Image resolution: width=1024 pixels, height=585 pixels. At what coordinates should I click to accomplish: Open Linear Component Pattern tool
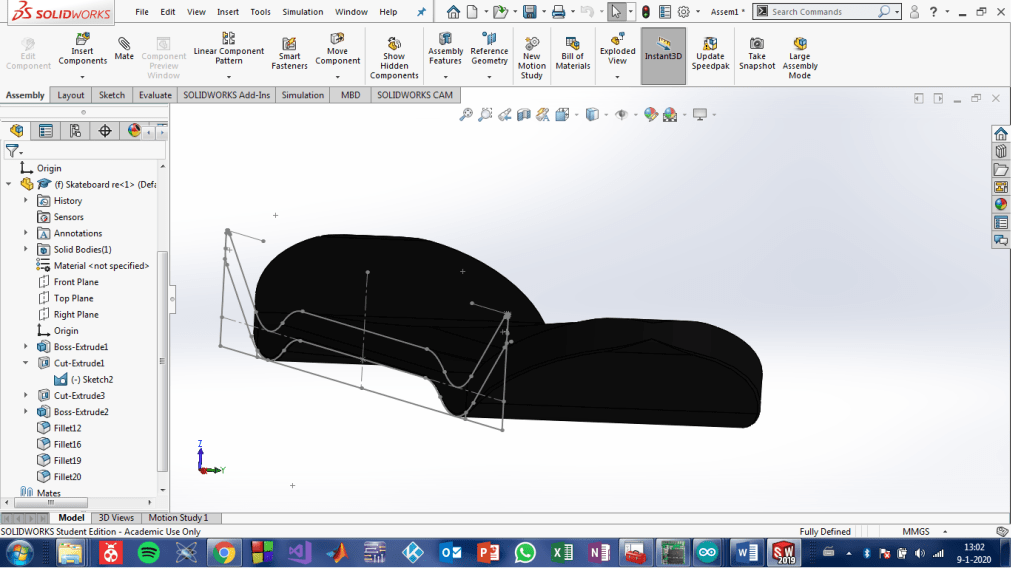coord(229,50)
